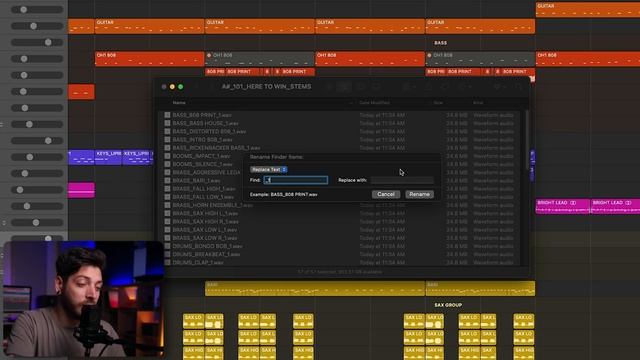Image resolution: width=640 pixels, height=360 pixels.
Task: Click the BRASS_FALL HIGH_1.wav file icon
Action: pos(167,189)
